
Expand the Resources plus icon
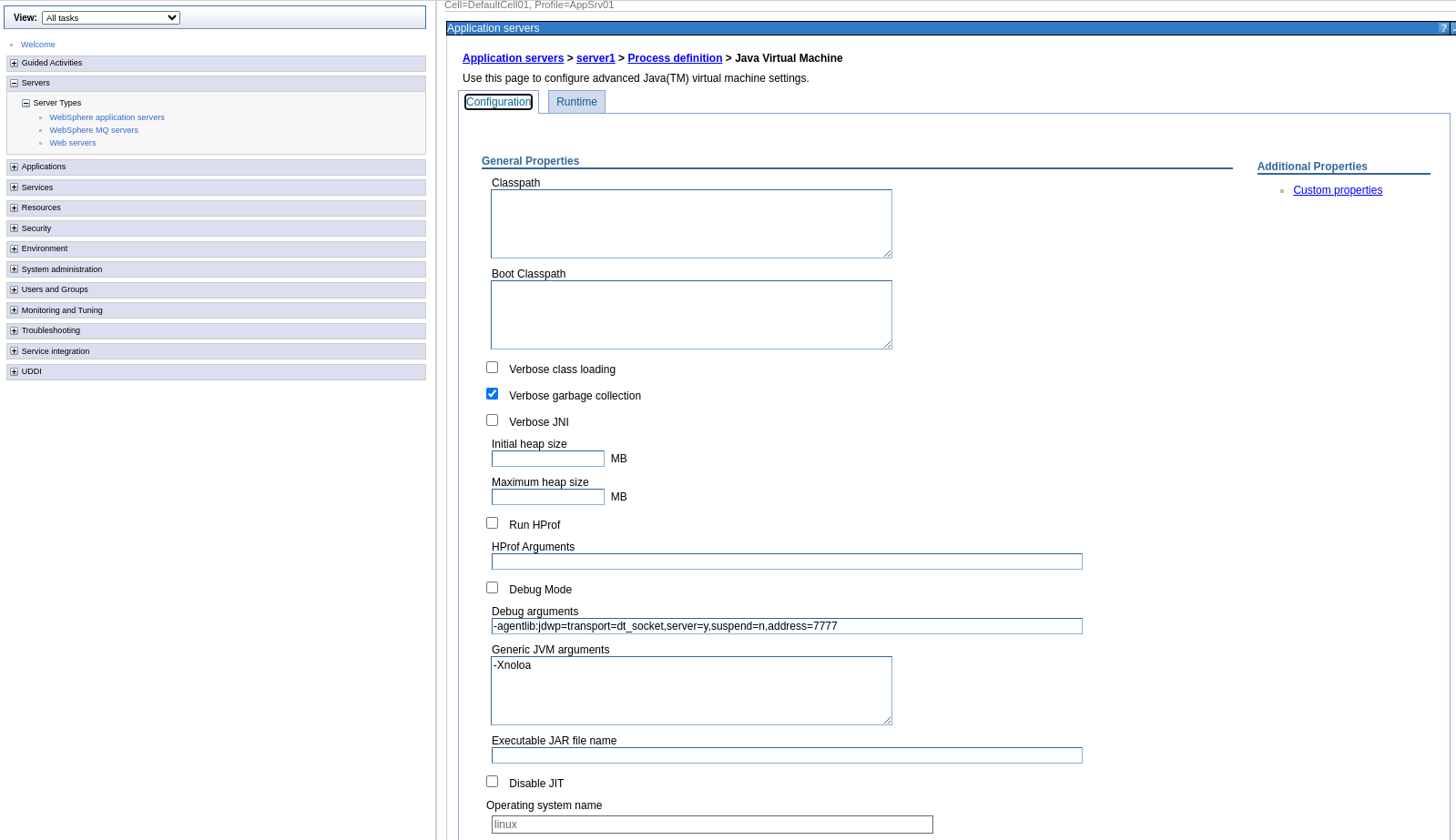point(14,207)
